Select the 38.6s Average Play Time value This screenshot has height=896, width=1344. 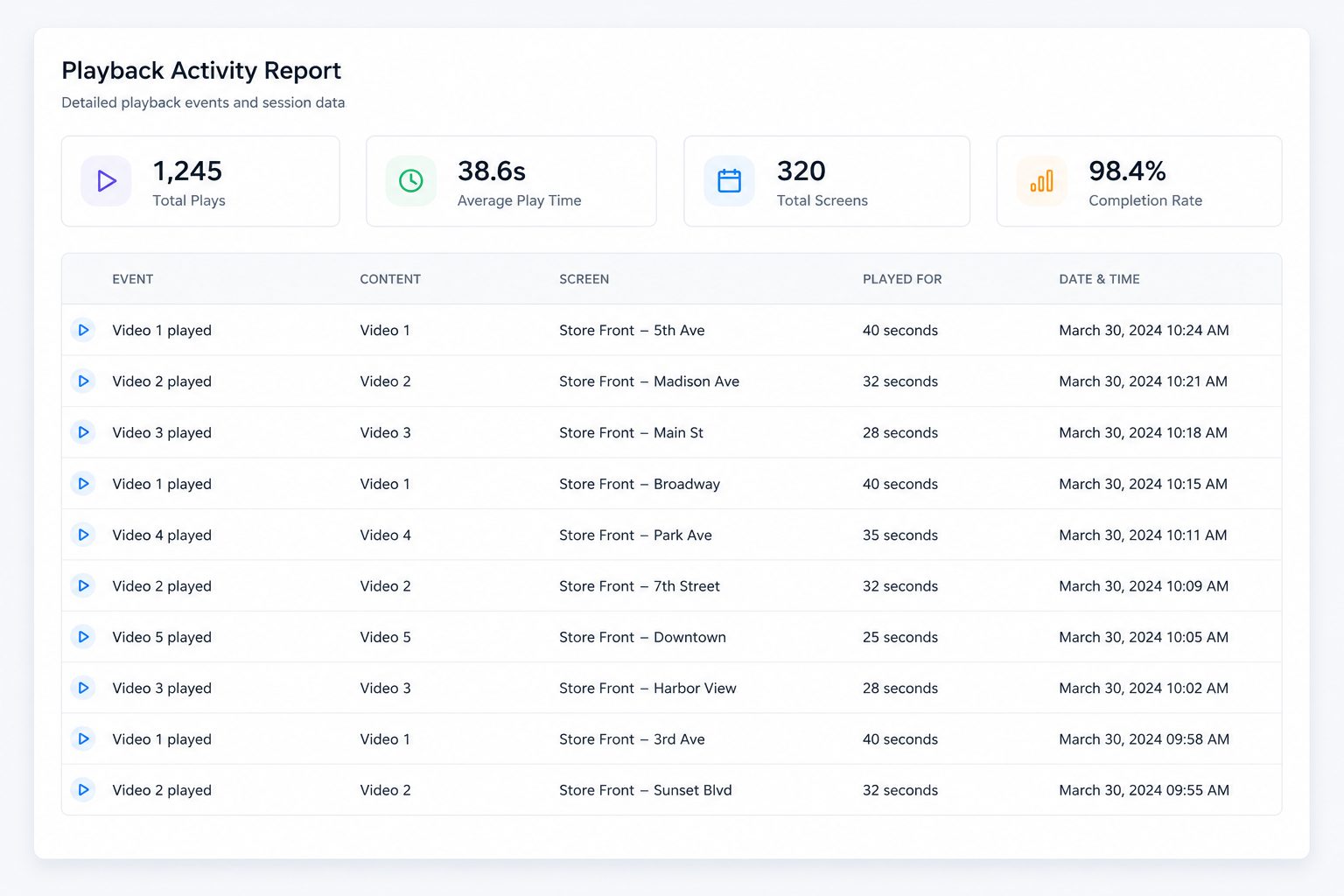pos(492,171)
